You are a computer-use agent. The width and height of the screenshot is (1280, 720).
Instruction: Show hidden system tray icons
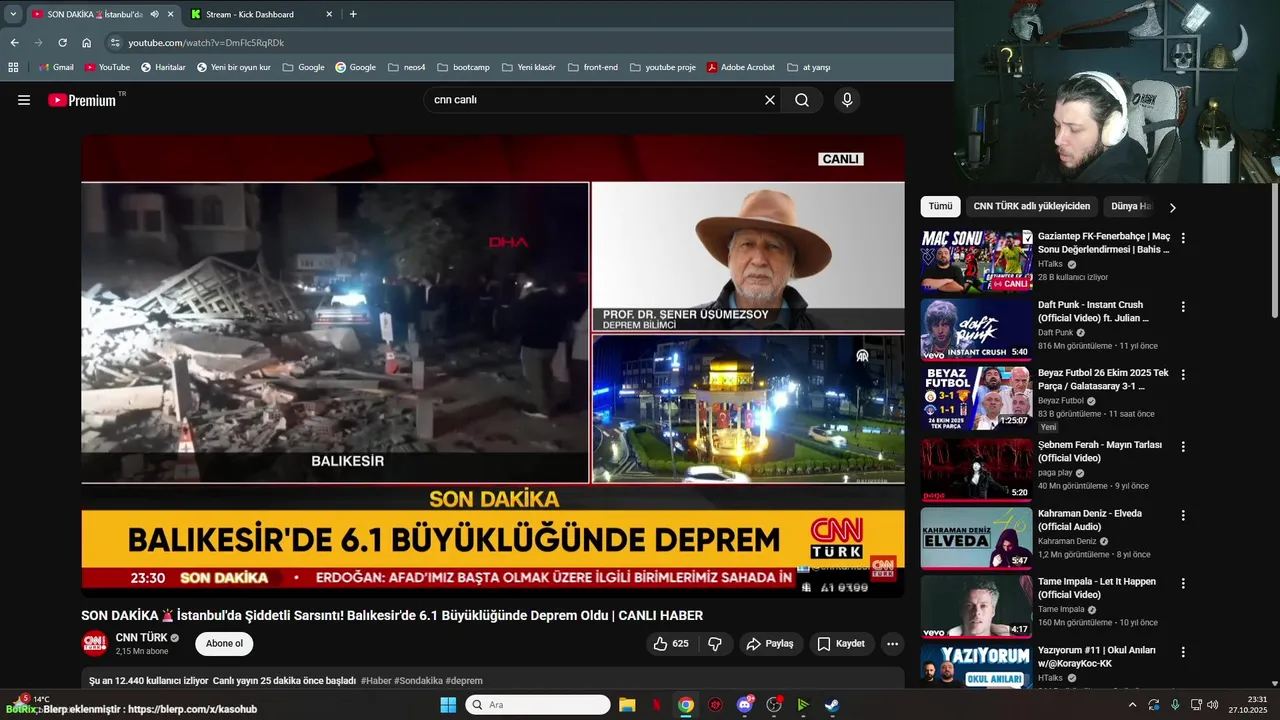coord(1132,705)
